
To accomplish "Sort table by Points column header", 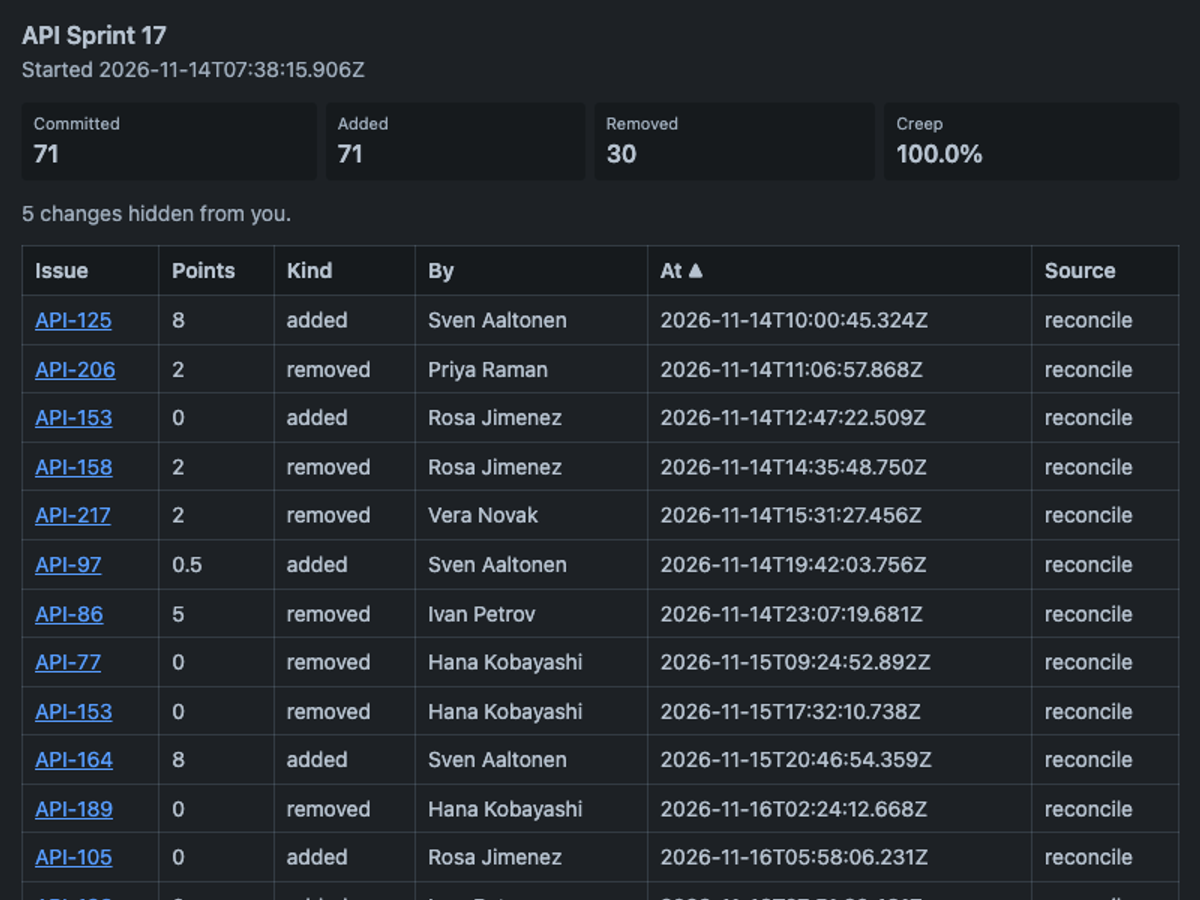I will click(x=216, y=271).
